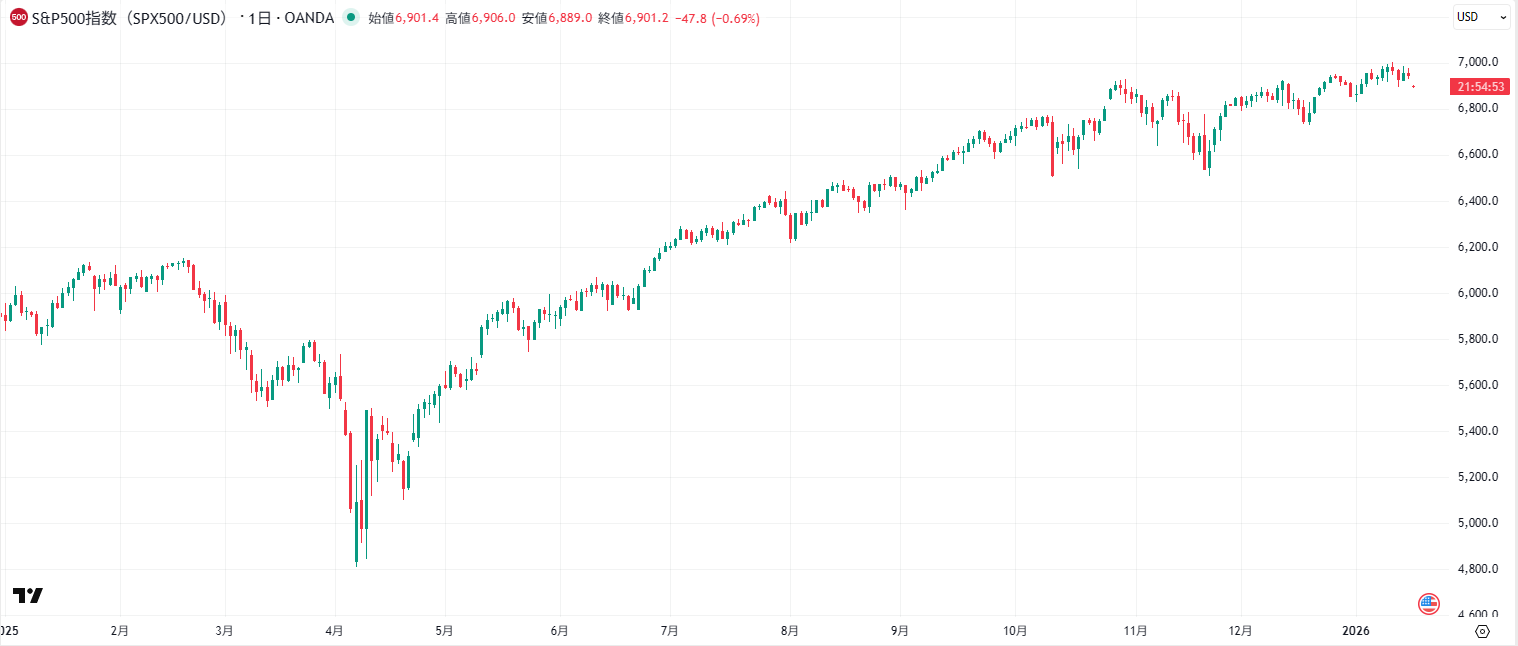The width and height of the screenshot is (1518, 646).
Task: Click the red S&P 500 badge icon
Action: click(17, 17)
